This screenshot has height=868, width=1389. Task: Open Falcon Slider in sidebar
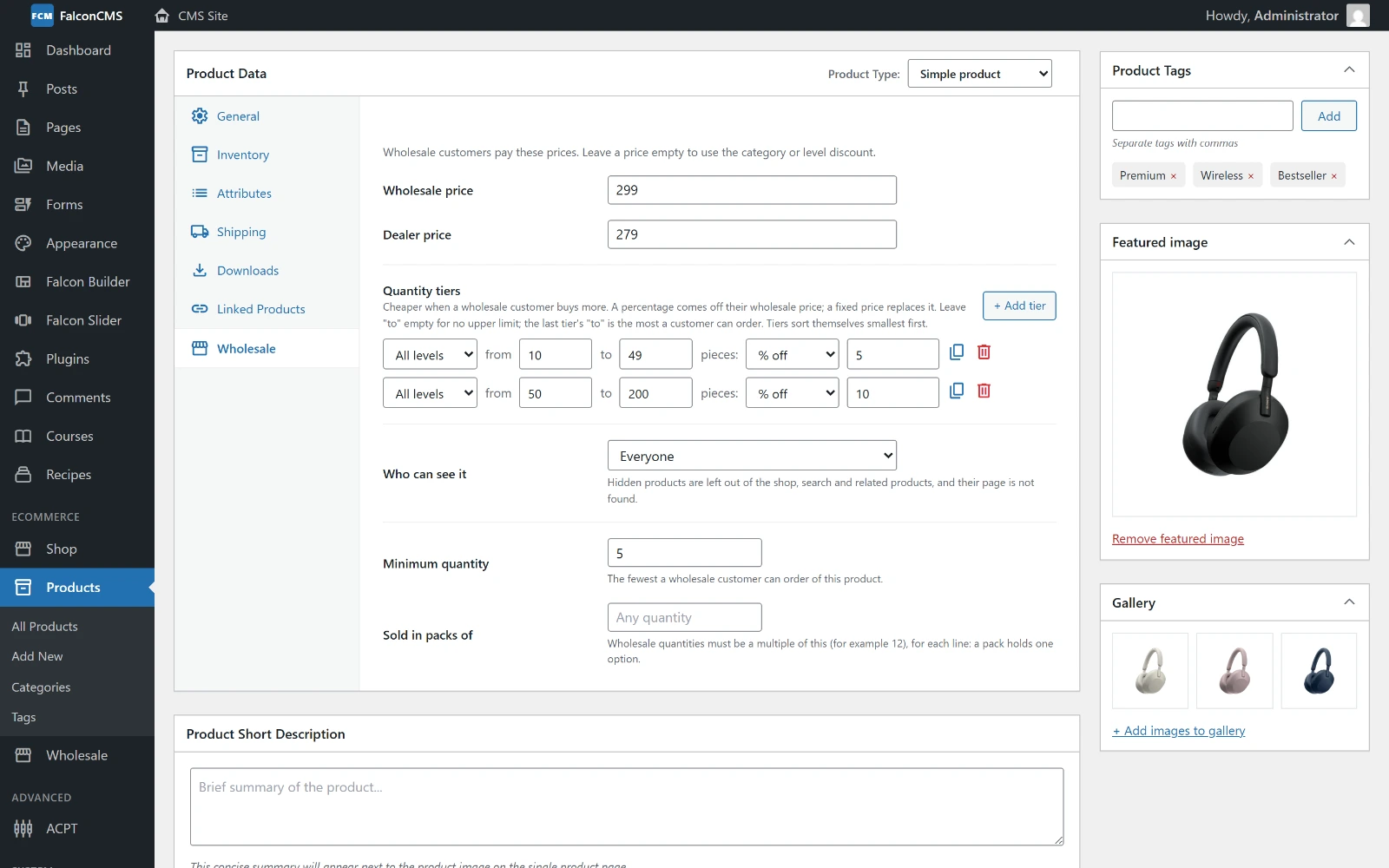coord(77,320)
